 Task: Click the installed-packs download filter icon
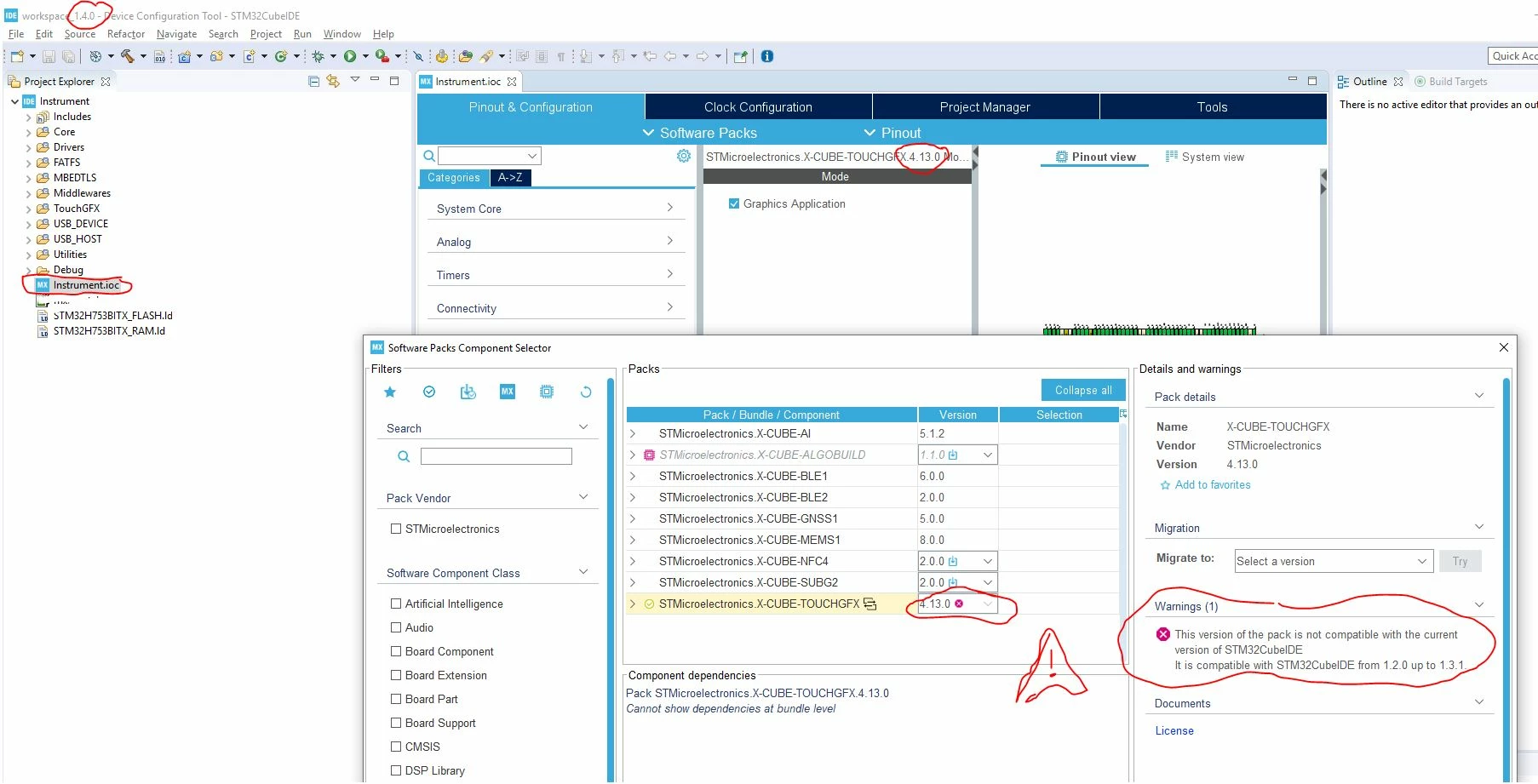[x=468, y=392]
